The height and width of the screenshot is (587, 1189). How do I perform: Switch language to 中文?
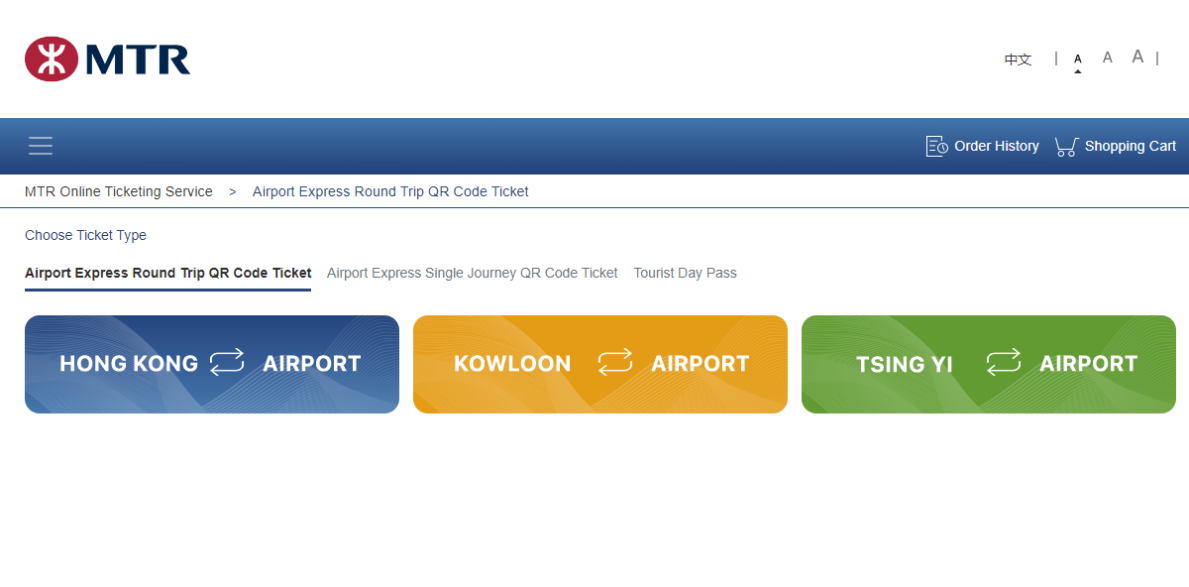pyautogui.click(x=1018, y=60)
